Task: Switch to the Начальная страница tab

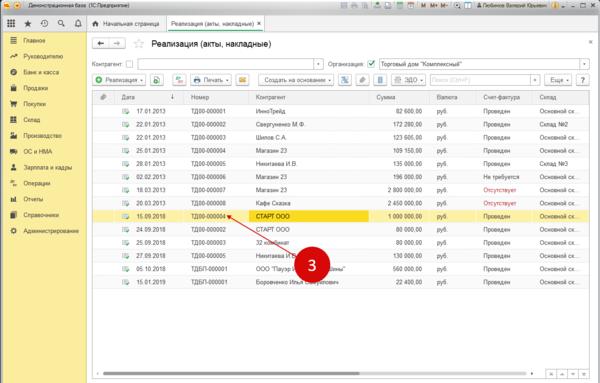Action: (x=126, y=24)
